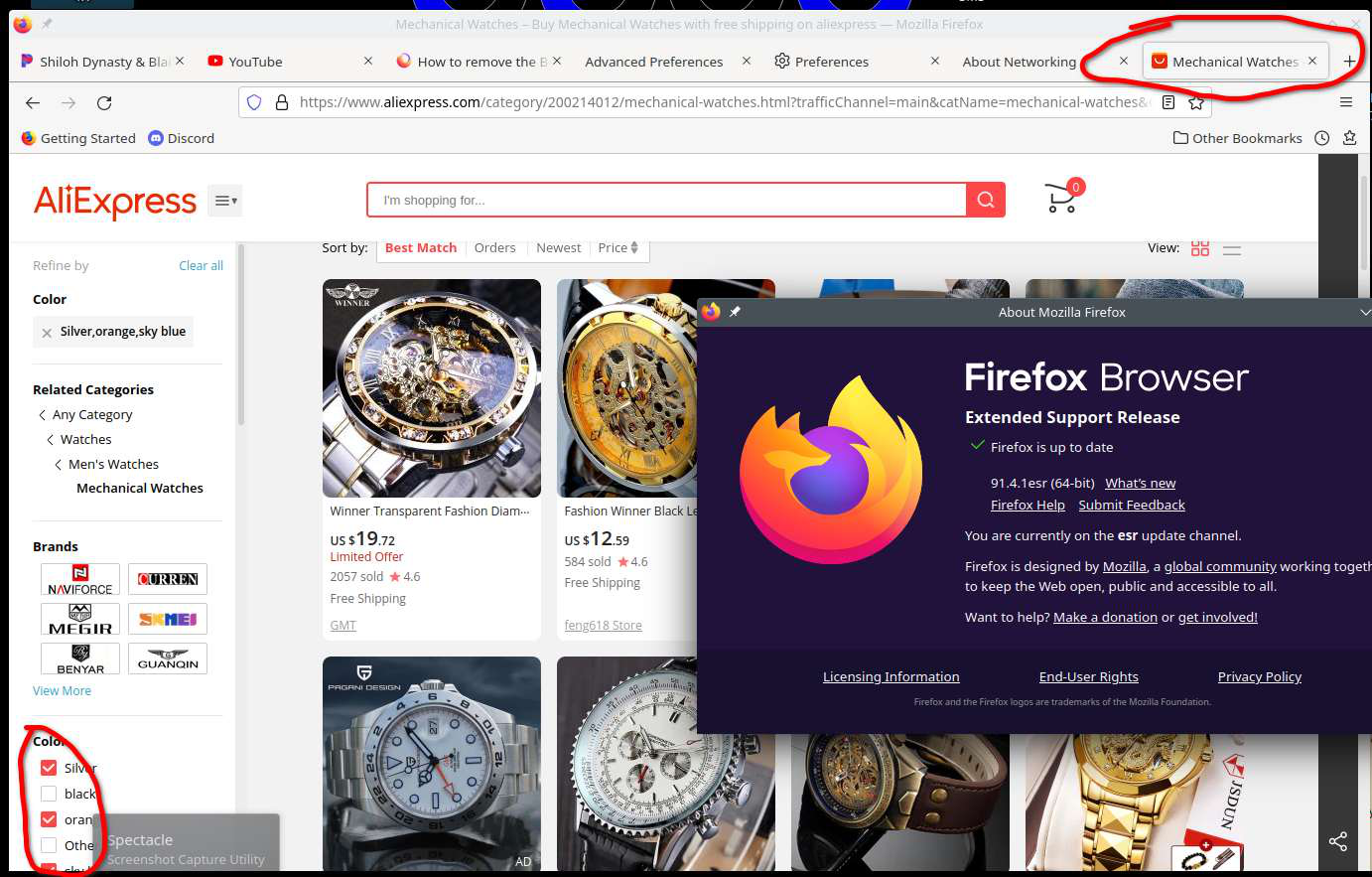Filter by the BENYAR brand logo
1372x877 pixels.
pyautogui.click(x=80, y=658)
